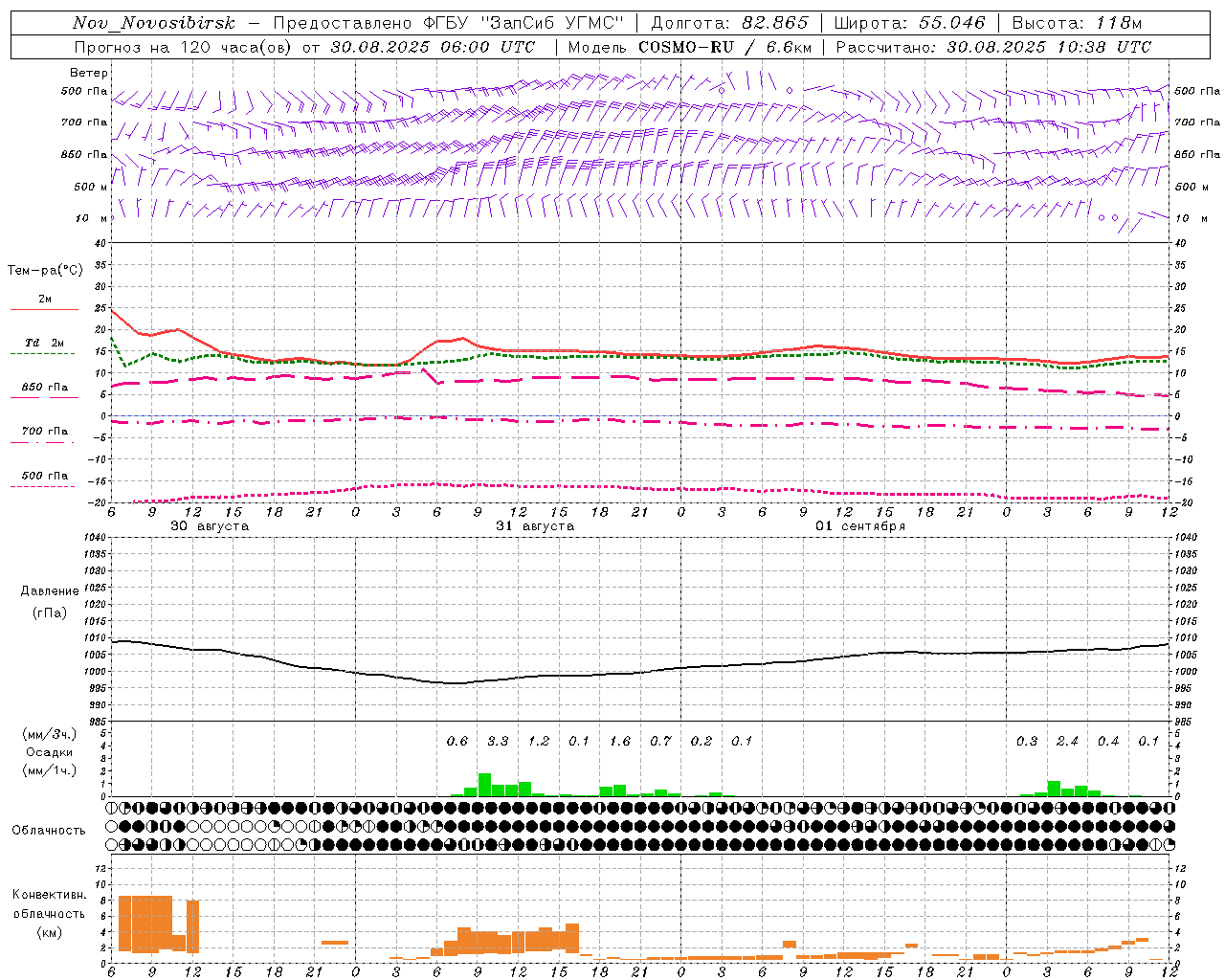Screen dimensions: 1225x980
Task: Select the Долгота: 82.865 value
Action: (x=729, y=23)
